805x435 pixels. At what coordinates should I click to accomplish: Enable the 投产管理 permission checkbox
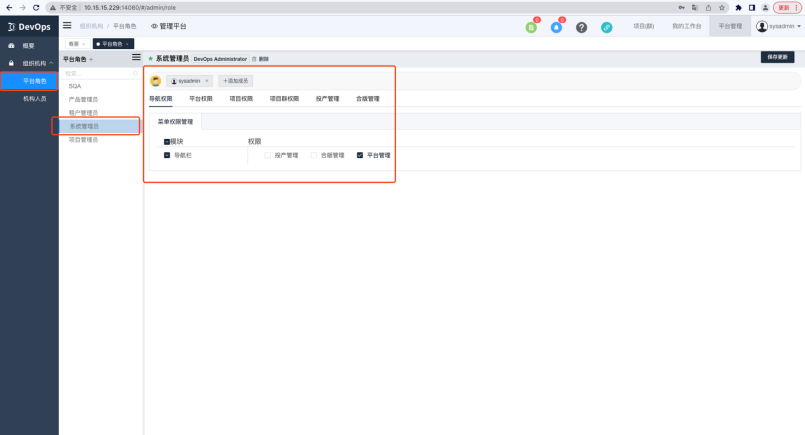click(x=268, y=155)
